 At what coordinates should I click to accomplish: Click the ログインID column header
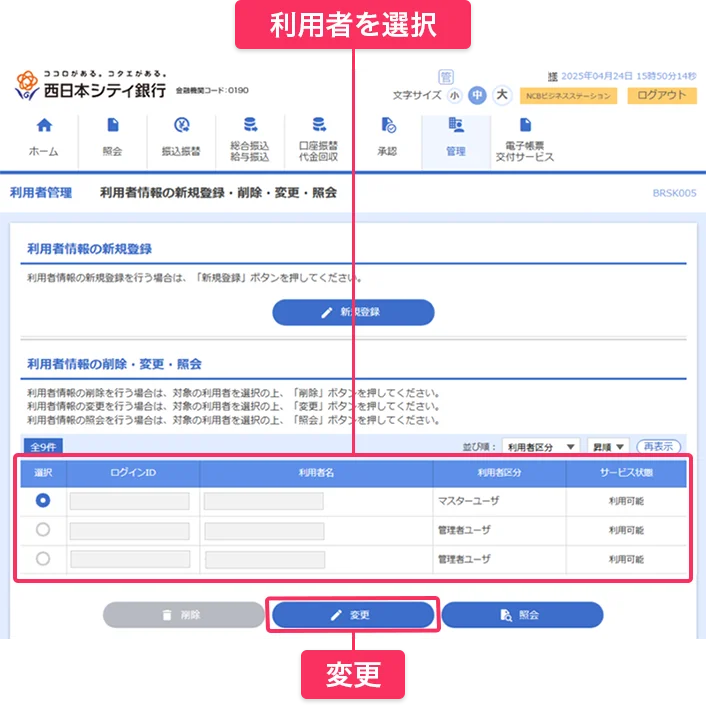[133, 473]
